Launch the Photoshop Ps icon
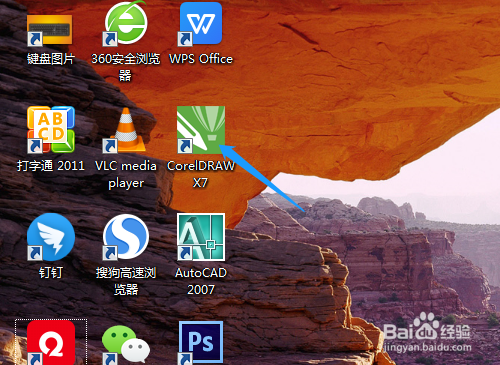500x365 pixels. coord(201,342)
